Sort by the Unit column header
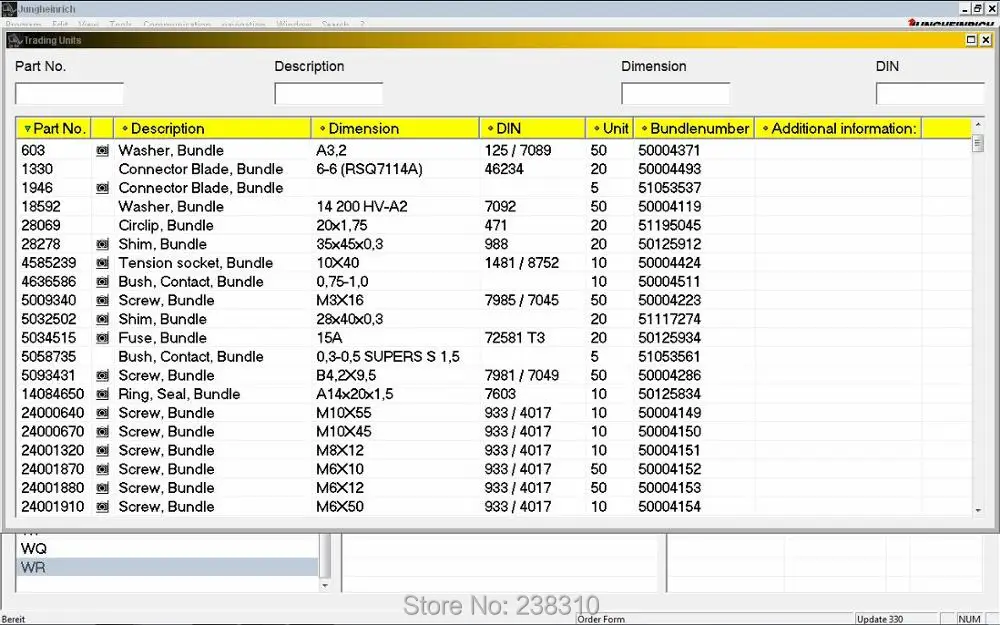This screenshot has width=1000, height=625. [610, 128]
